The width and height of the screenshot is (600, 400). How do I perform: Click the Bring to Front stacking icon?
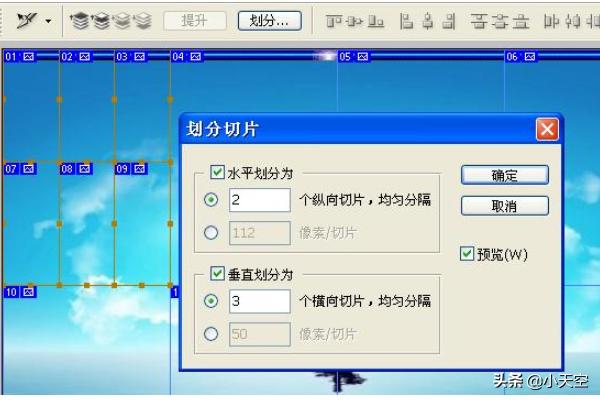[x=78, y=19]
